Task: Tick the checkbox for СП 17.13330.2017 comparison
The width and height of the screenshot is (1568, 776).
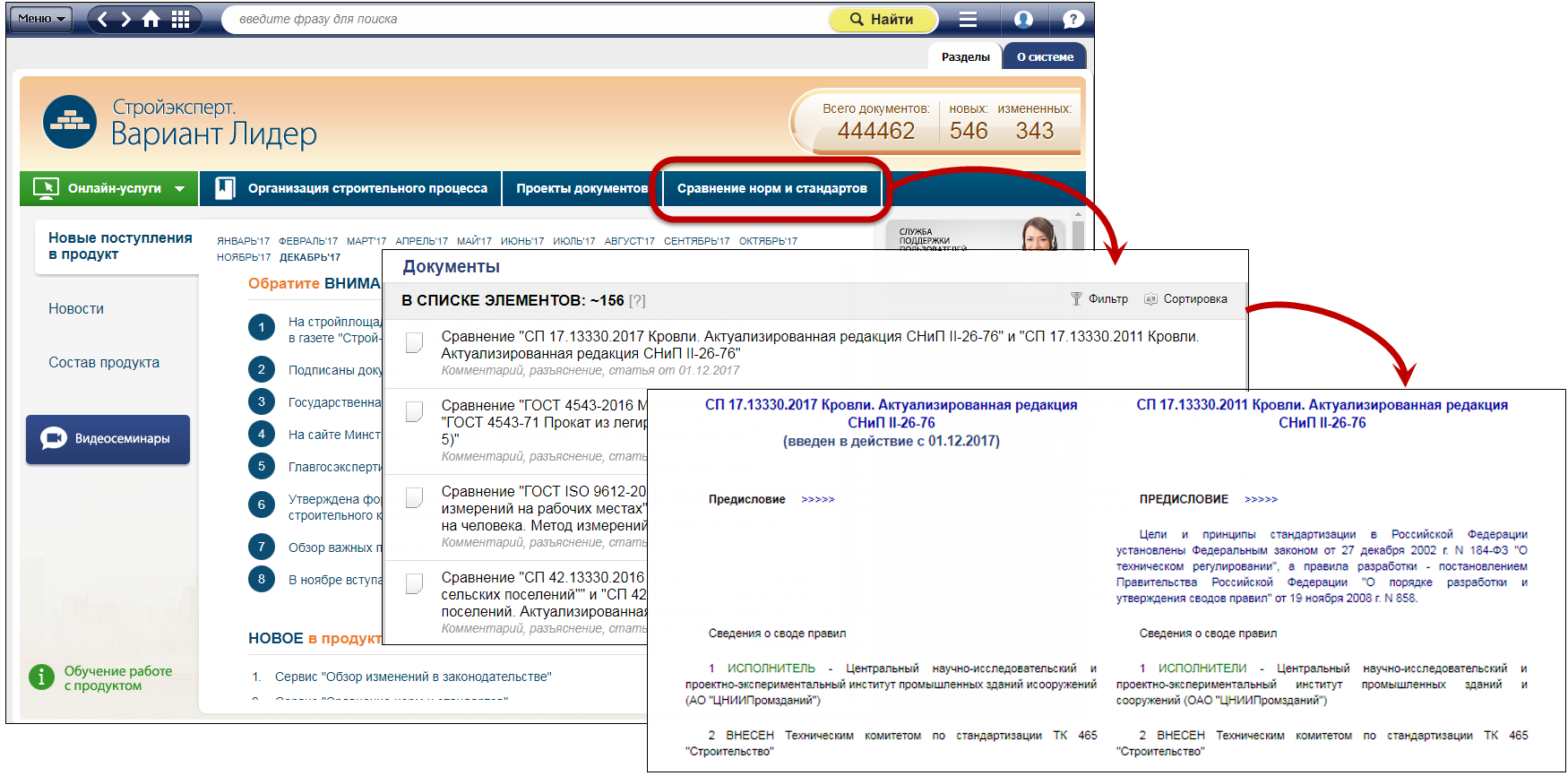Action: (414, 342)
